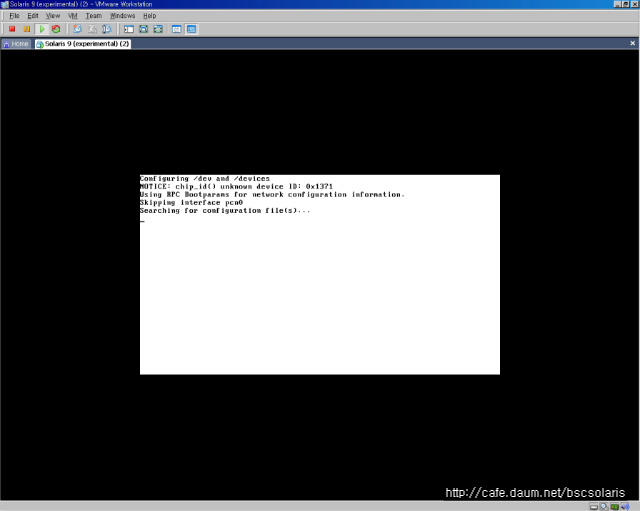Click the NOTICE chip_id() unknown device line
This screenshot has height=511, width=640.
pos(236,187)
